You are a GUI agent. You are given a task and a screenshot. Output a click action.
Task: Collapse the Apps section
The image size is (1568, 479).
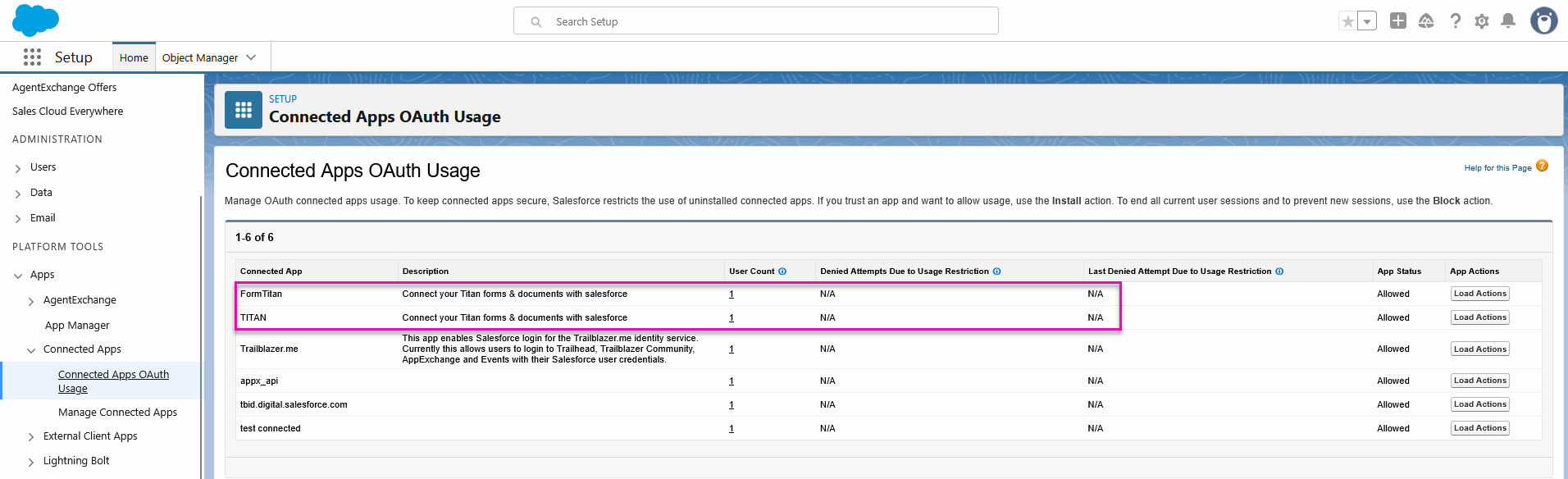(x=18, y=276)
